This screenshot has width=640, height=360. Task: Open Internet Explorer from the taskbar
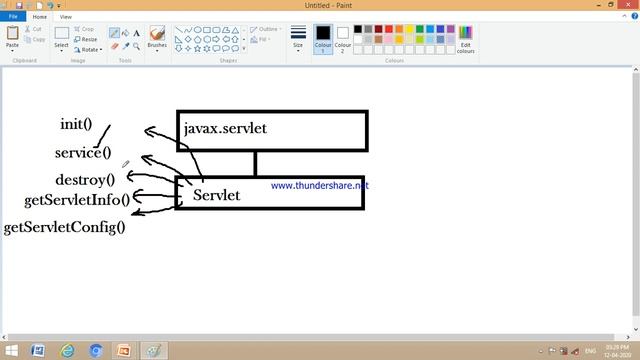coord(68,351)
